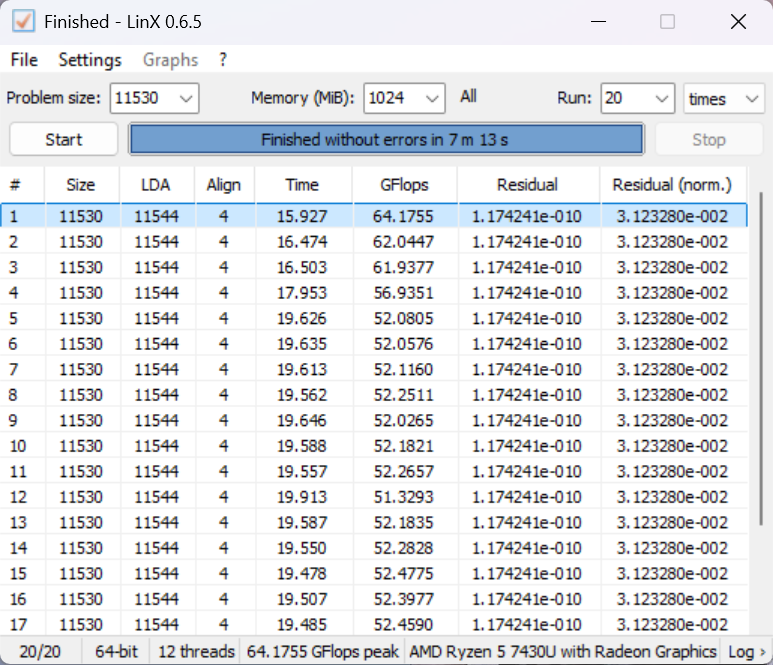Click the LinX app icon in title bar
Viewport: 773px width, 665px height.
(22, 21)
